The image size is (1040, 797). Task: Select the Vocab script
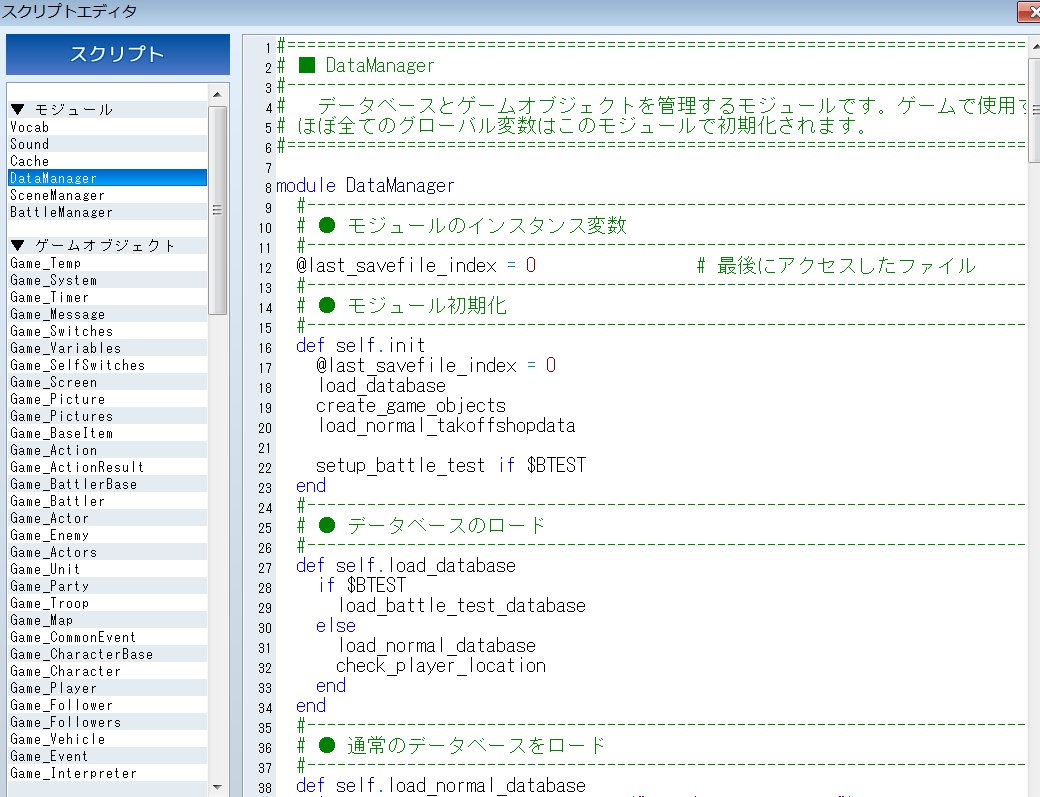(107, 127)
